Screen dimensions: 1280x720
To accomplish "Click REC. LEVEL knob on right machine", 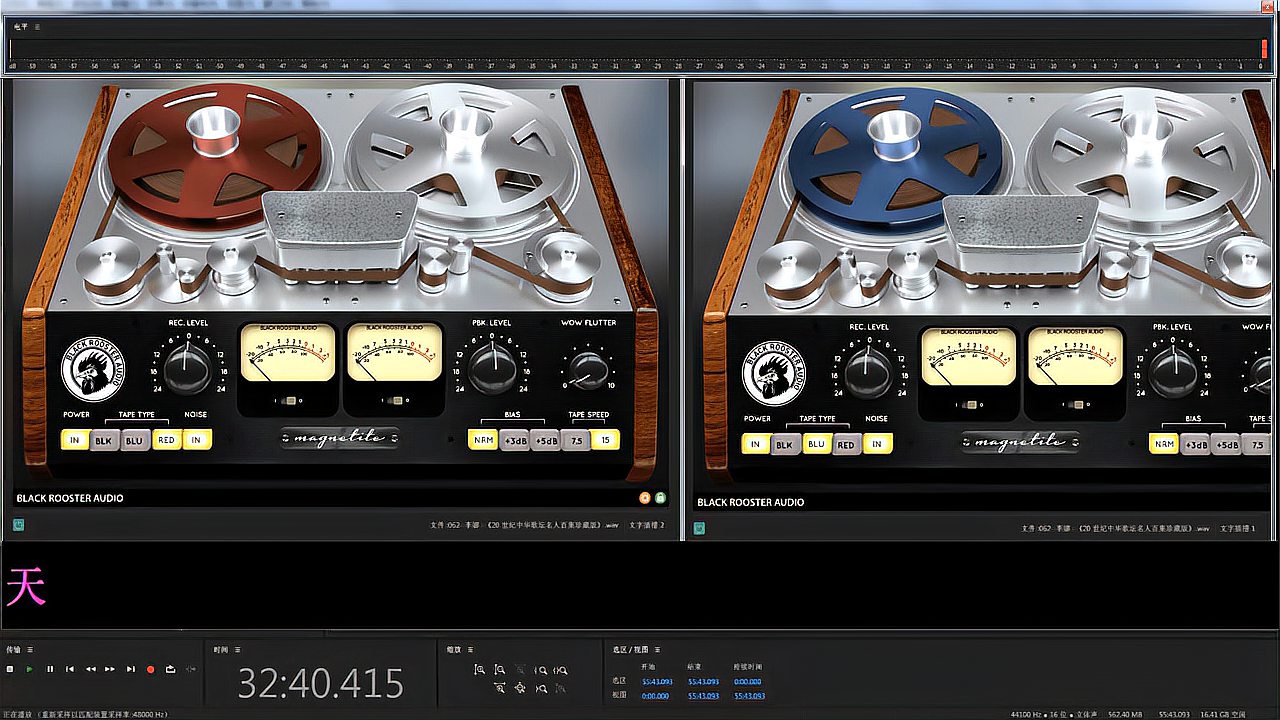I will pyautogui.click(x=868, y=374).
